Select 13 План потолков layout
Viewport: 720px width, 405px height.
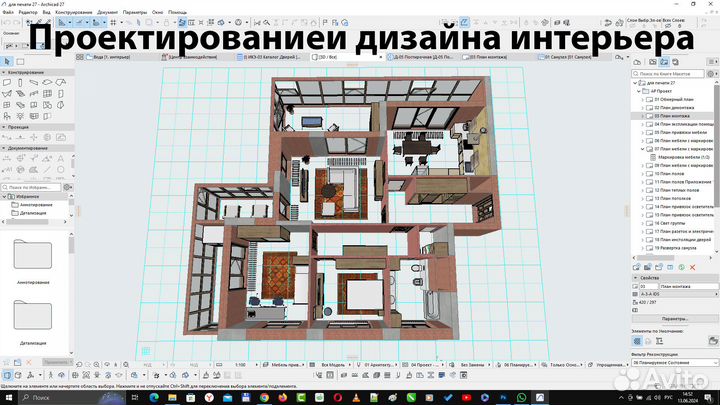672,199
